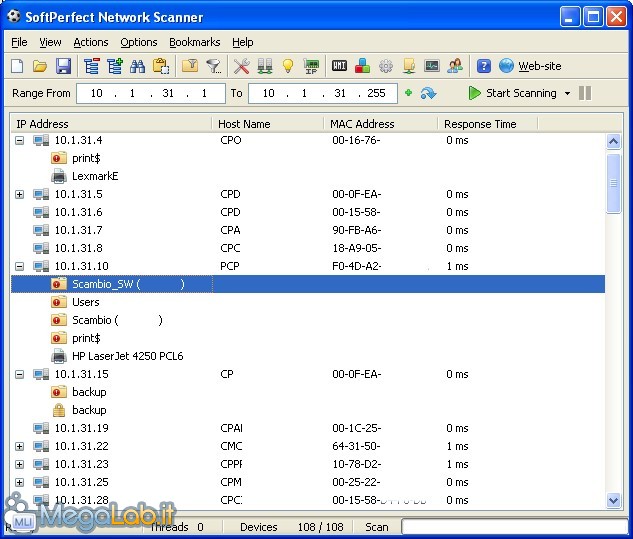Viewport: 633px width, 539px height.
Task: Open file with the folder icon
Action: tap(40, 66)
